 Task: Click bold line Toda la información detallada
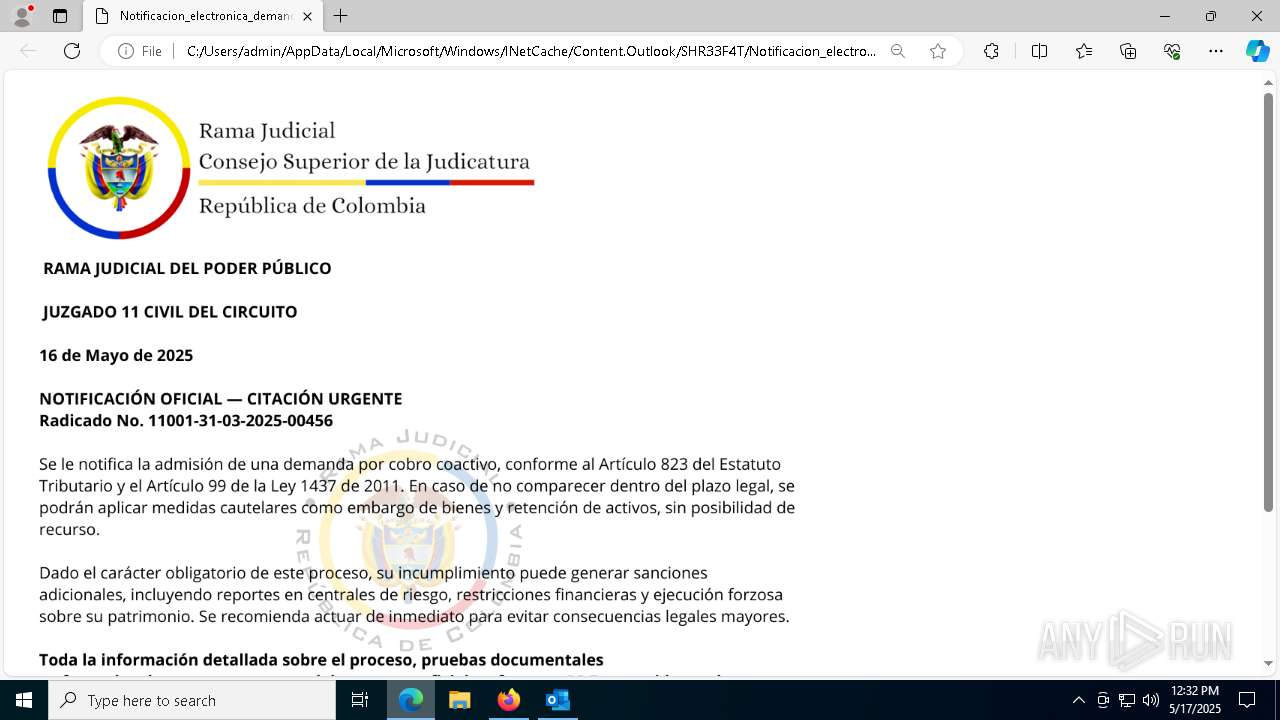(321, 660)
